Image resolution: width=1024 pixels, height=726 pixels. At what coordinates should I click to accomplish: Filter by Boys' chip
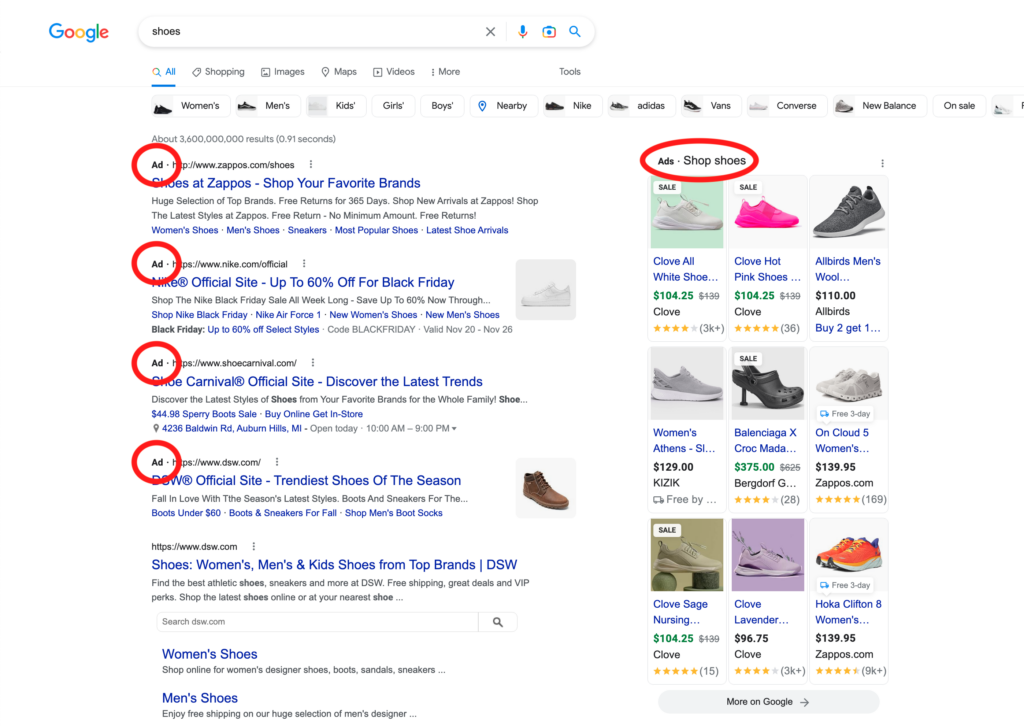point(442,106)
